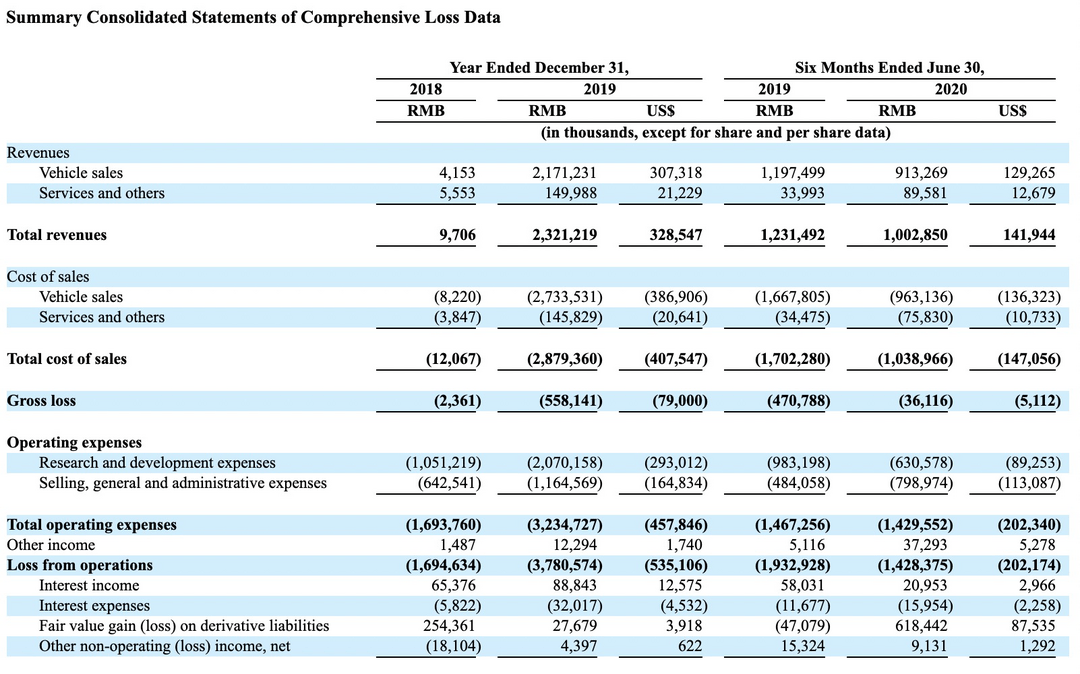Click cost value (2,733,531)

pyautogui.click(x=564, y=297)
